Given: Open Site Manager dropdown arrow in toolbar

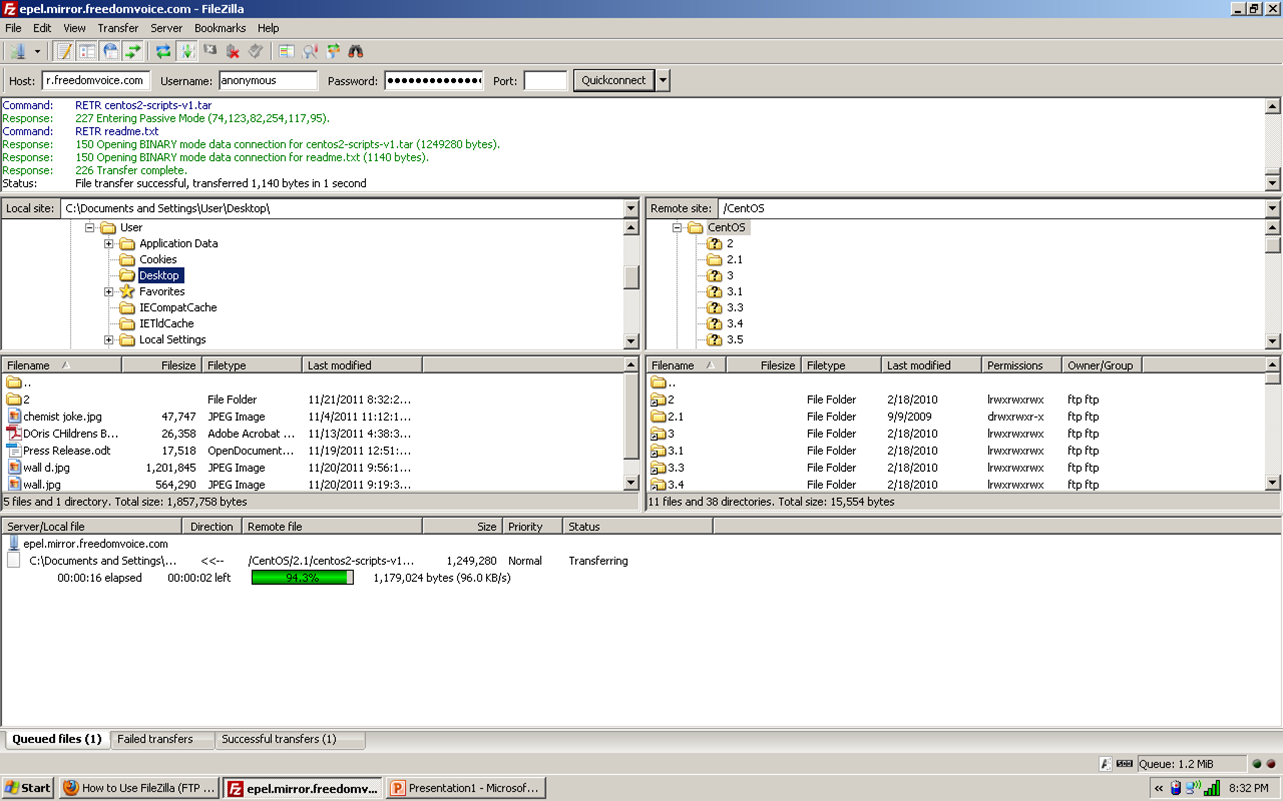Looking at the screenshot, I should point(37,51).
